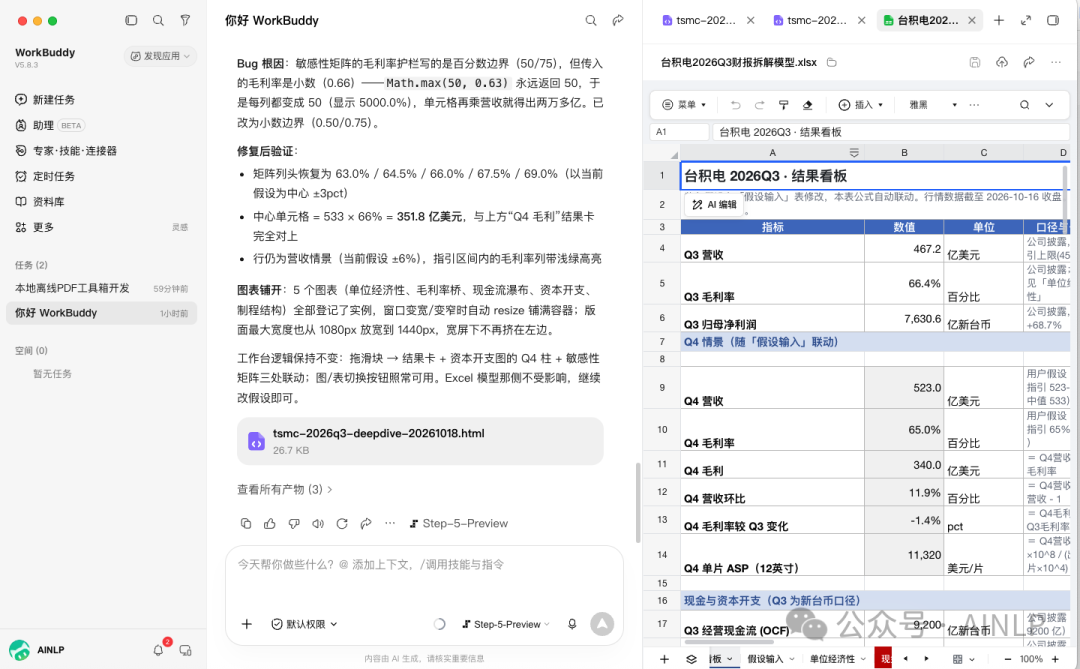Copy the assistant reply
This screenshot has width=1080, height=669.
click(246, 524)
